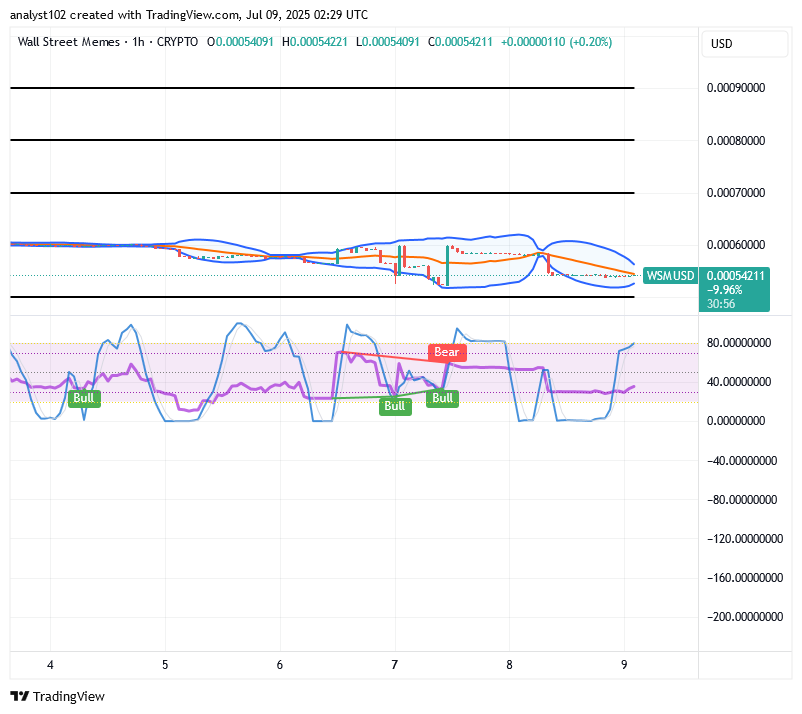Click the -160.00000000 oscillator axis label
The image size is (802, 714).
(x=745, y=577)
